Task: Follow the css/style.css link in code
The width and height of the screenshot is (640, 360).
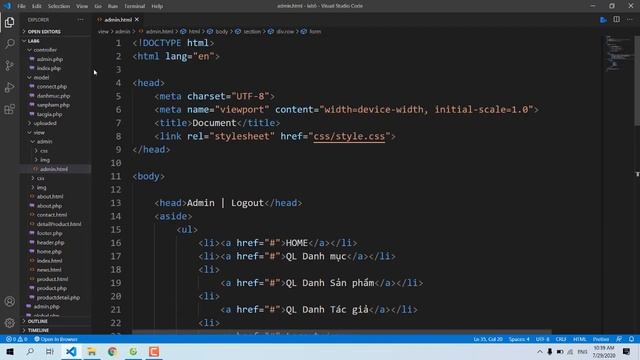Action: coord(349,136)
